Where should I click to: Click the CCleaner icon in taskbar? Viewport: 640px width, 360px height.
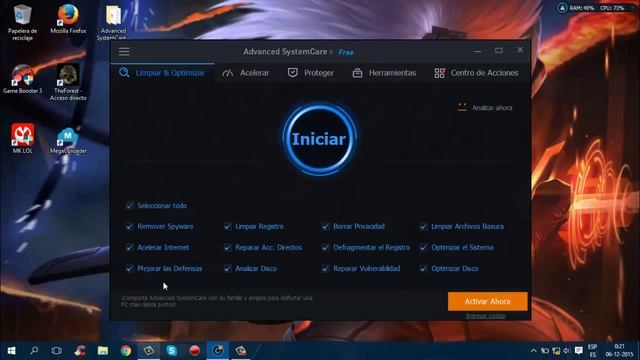80,351
